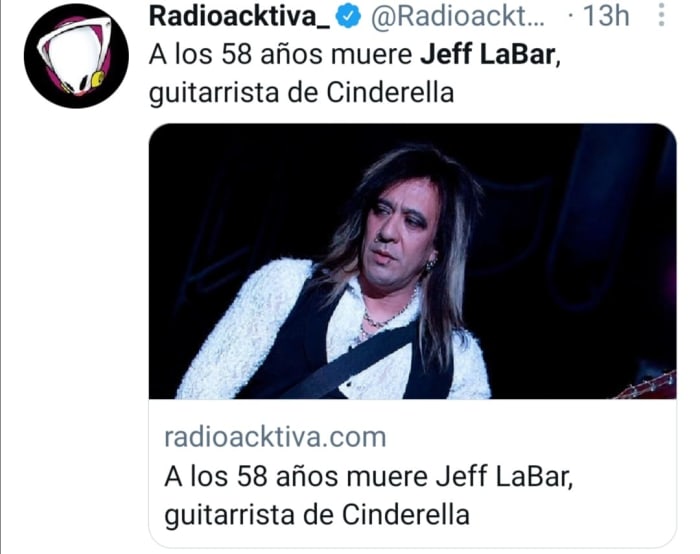The image size is (700, 554).
Task: Click the 13h timestamp
Action: [607, 16]
